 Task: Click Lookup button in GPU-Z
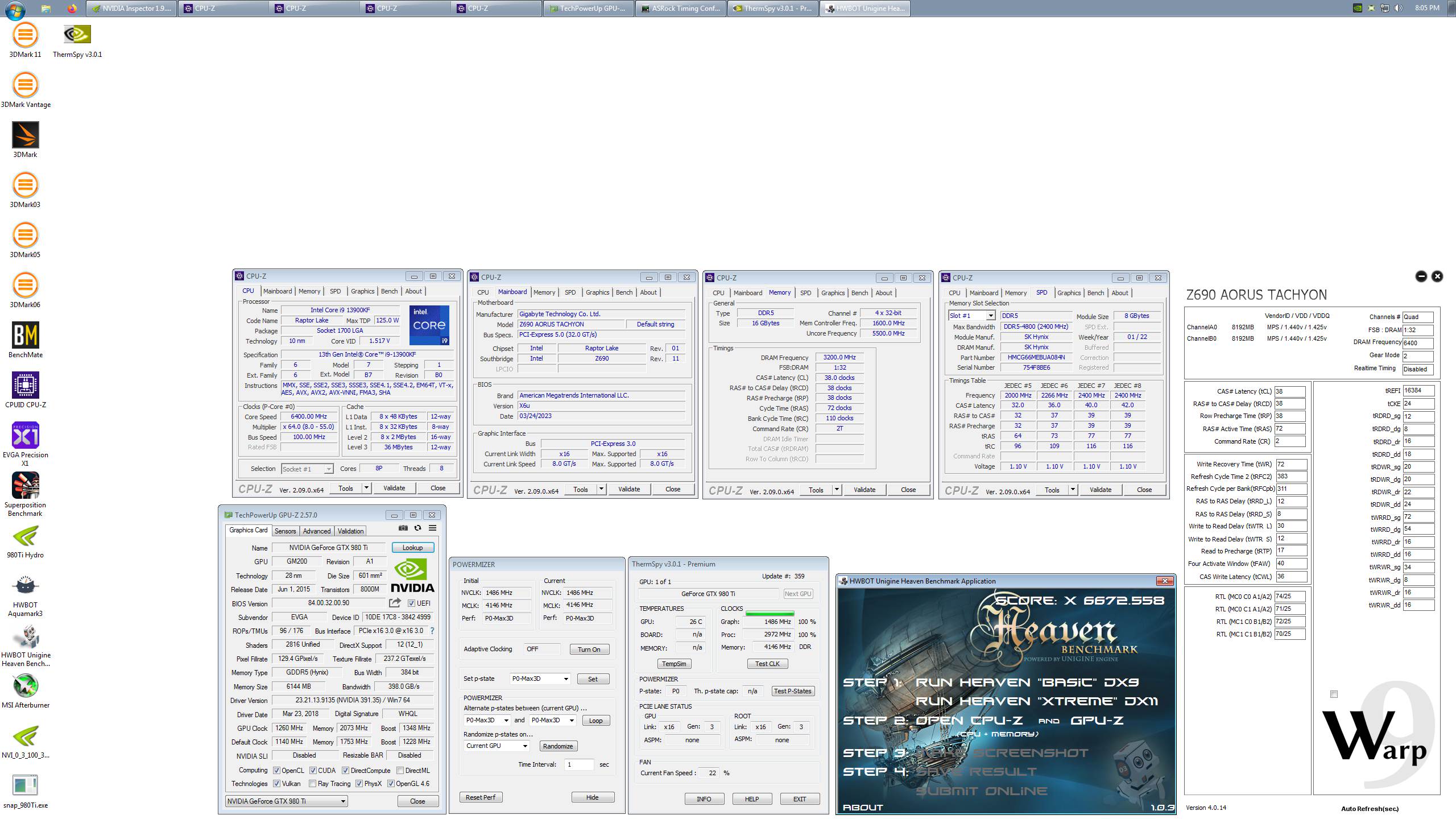point(413,548)
